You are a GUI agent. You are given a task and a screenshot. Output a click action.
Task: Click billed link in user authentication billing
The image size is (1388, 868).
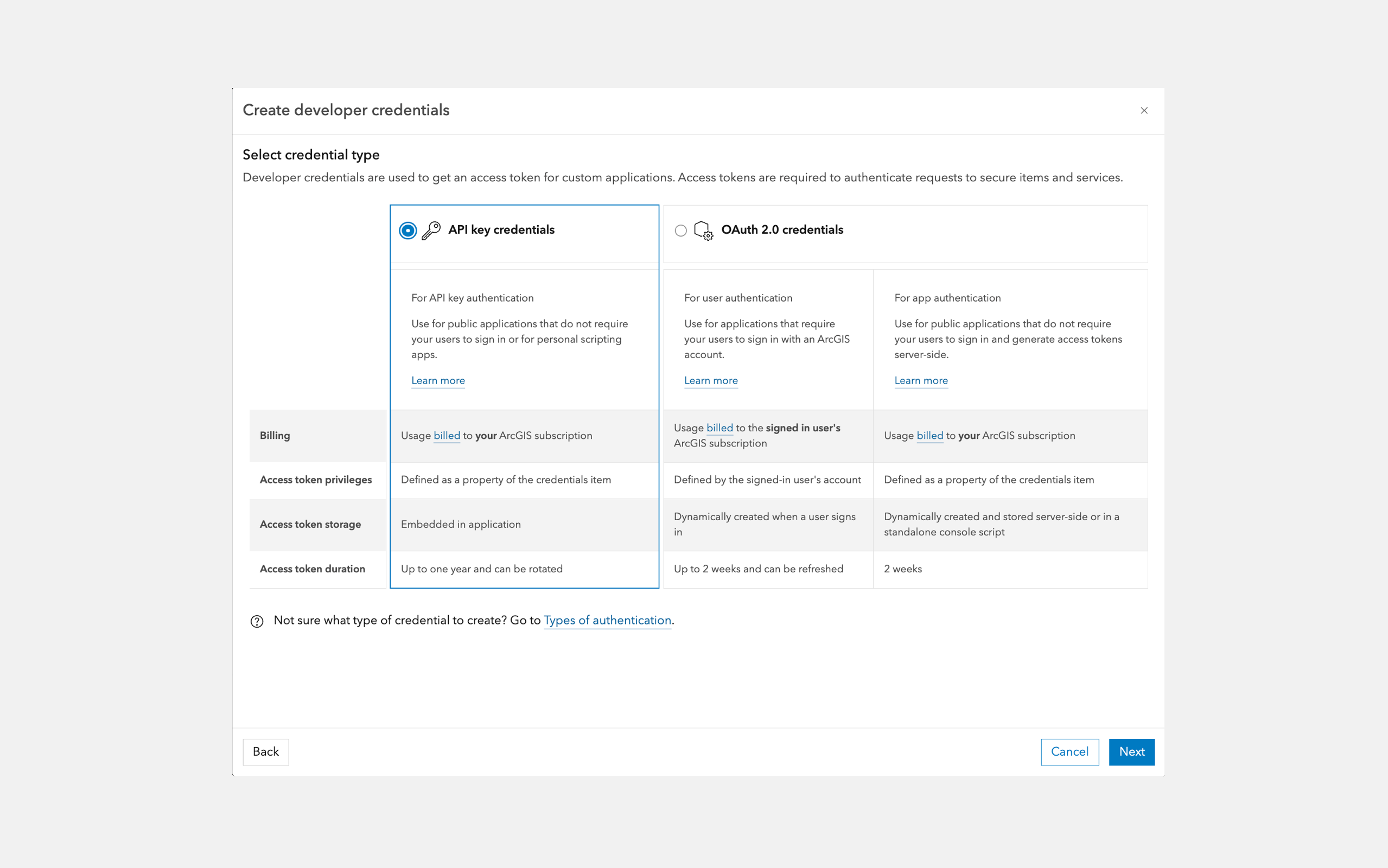[720, 427]
